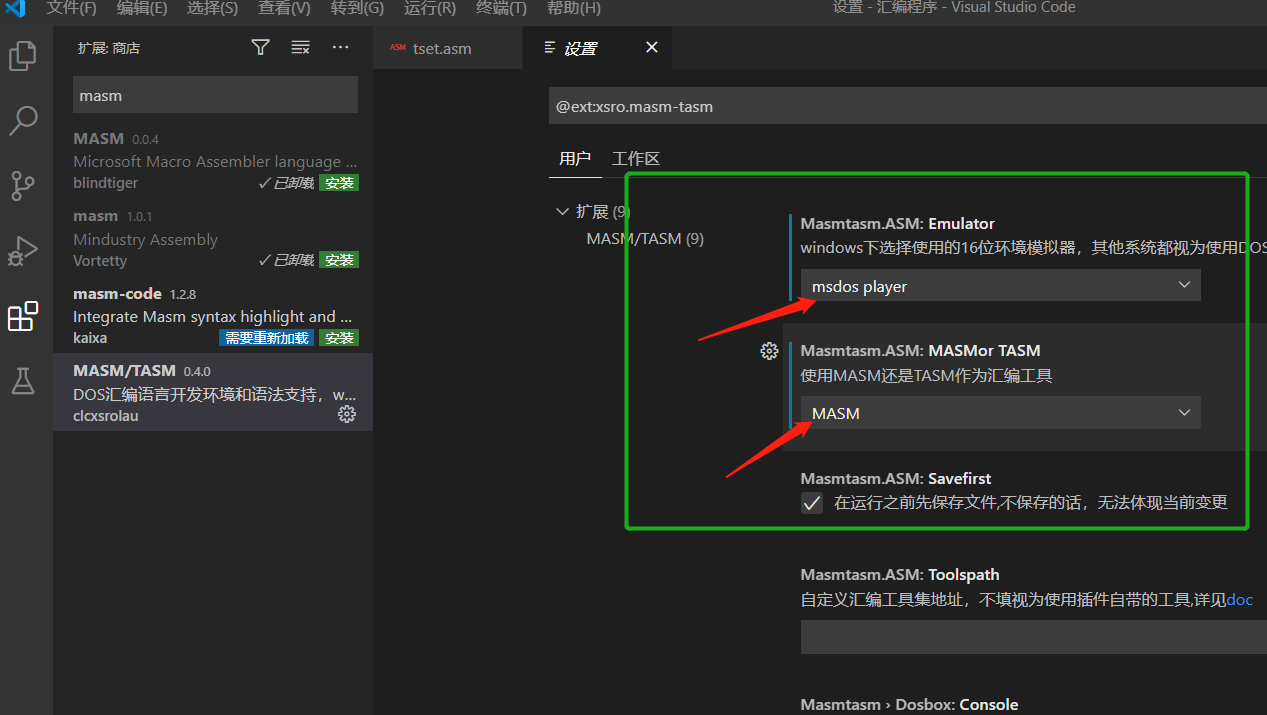Screen dimensions: 1267x715
Task: Close the 设置 settings tab
Action: (x=652, y=47)
